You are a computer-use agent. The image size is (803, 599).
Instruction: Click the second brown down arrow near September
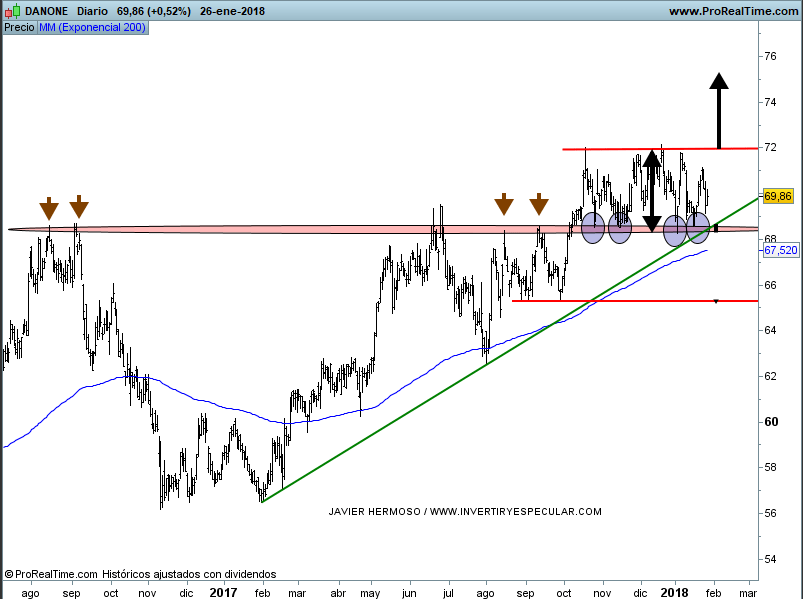(79, 208)
